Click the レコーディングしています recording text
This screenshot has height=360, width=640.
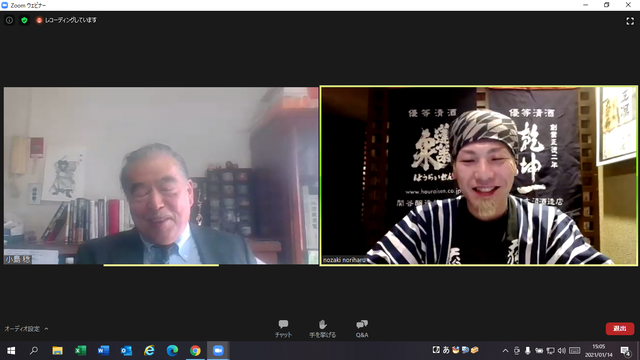tap(71, 20)
